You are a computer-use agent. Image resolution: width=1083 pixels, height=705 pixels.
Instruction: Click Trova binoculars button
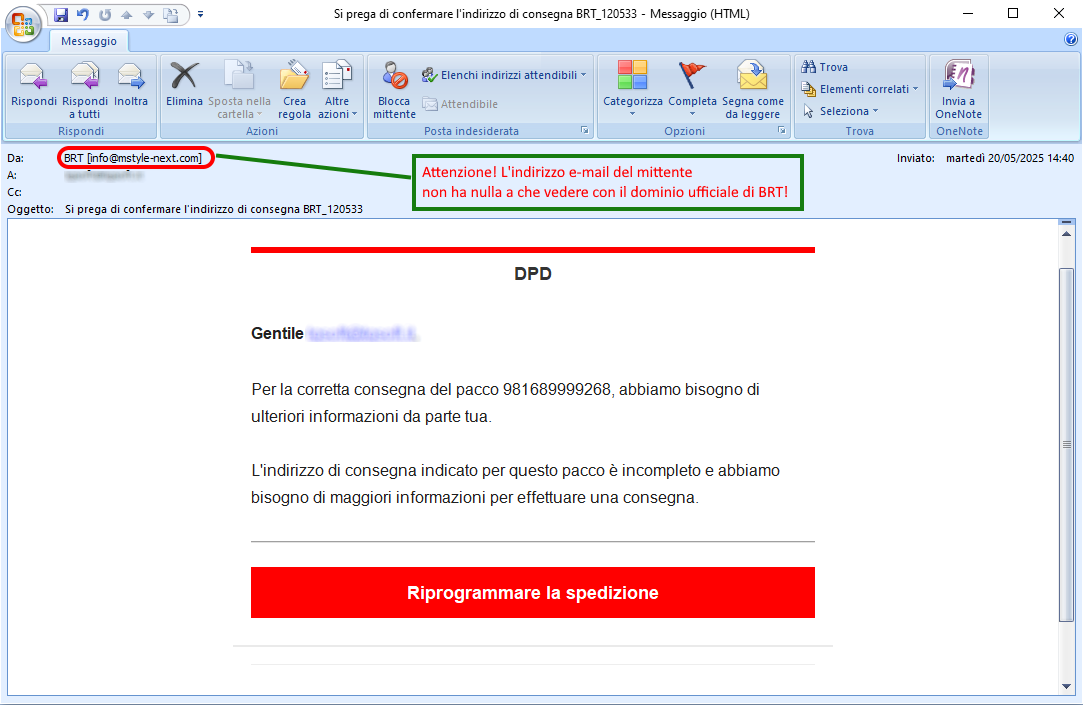[825, 67]
